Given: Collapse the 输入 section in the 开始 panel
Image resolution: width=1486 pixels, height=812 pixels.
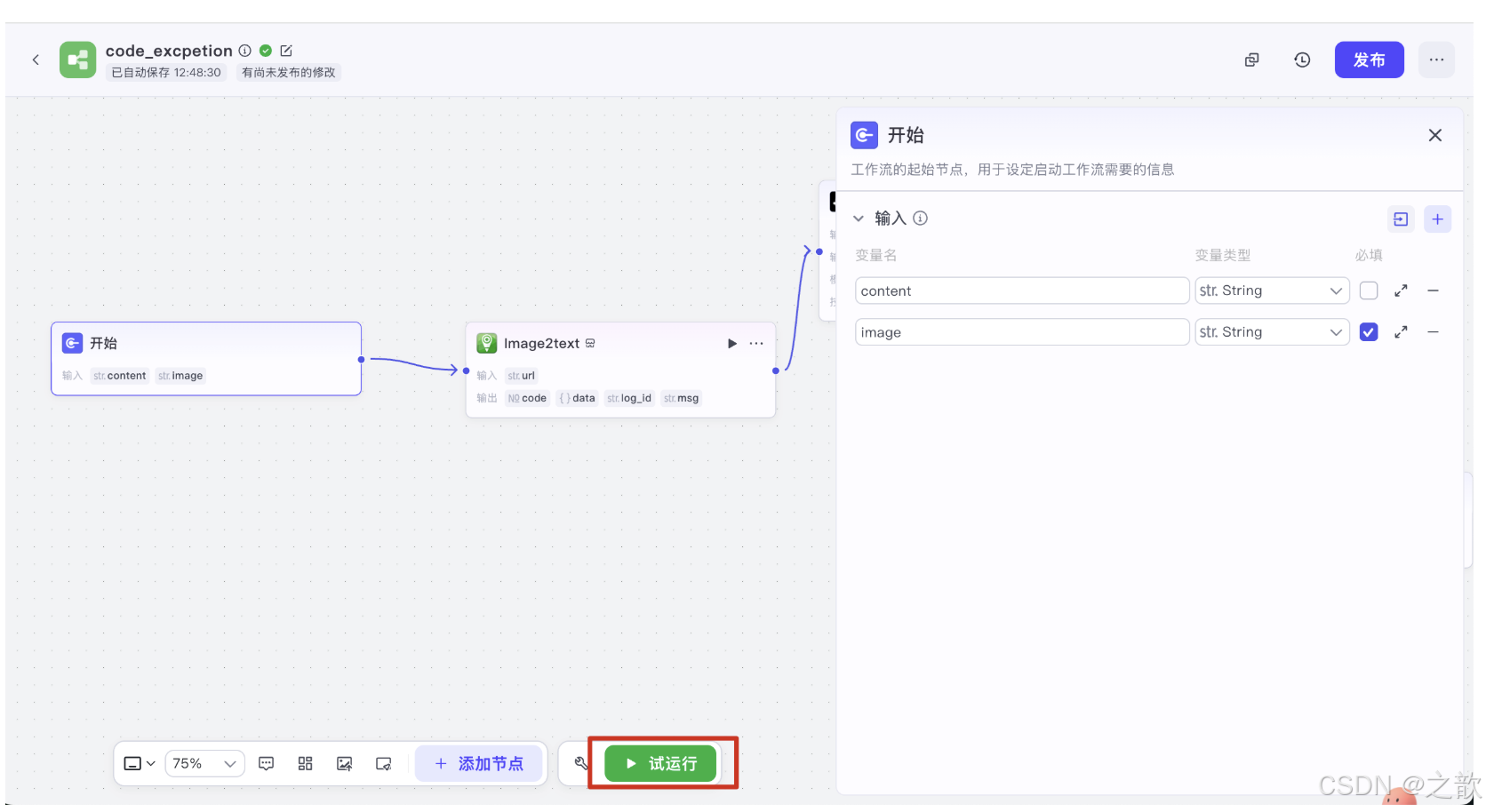Looking at the screenshot, I should point(859,218).
